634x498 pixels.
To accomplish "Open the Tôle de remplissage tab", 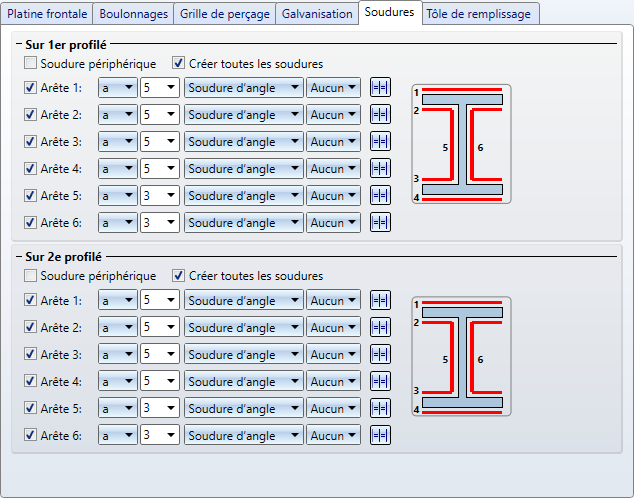I will (480, 14).
